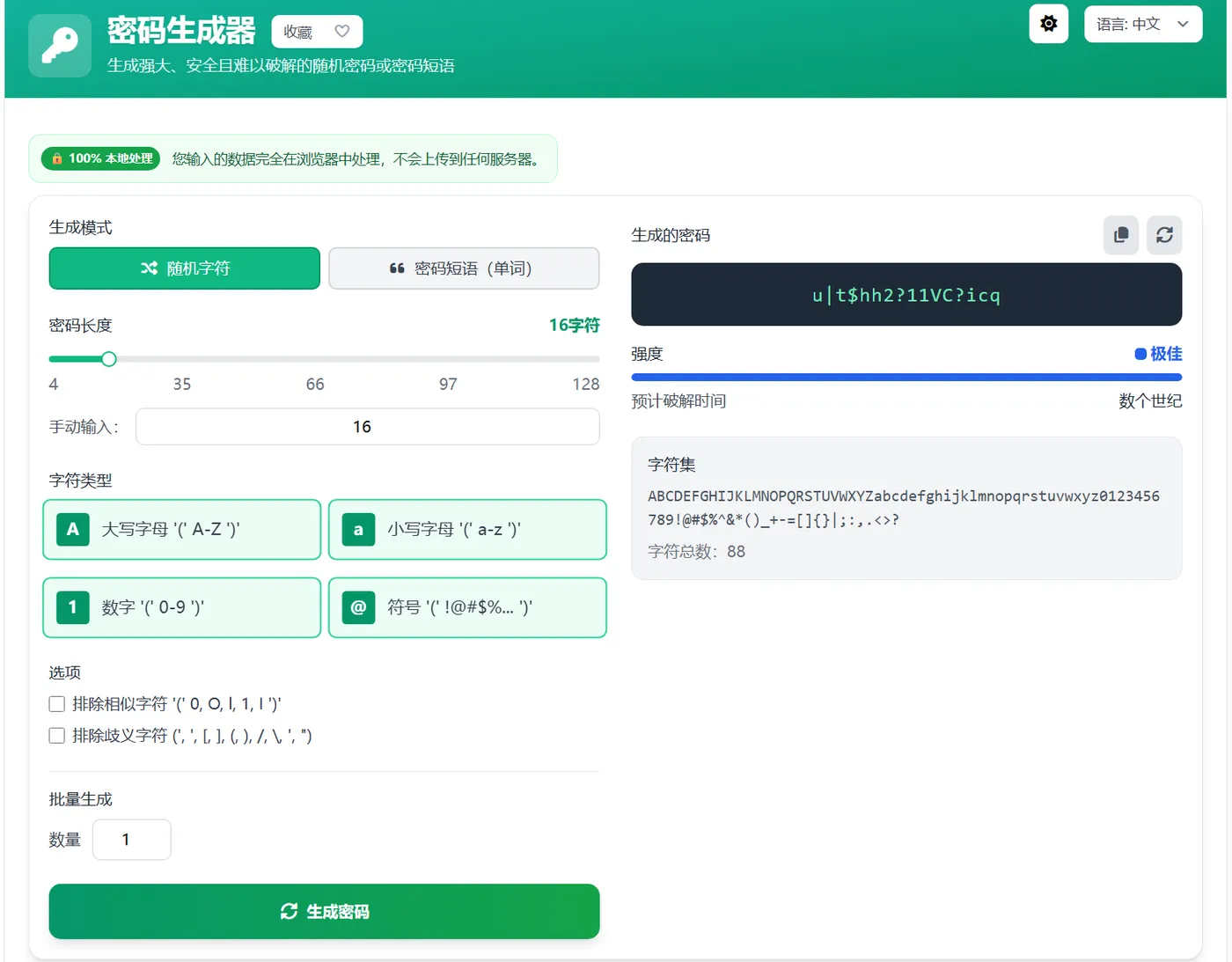This screenshot has height=962, width=1232.
Task: Toggle the 大写字母 character type card
Action: tap(181, 529)
